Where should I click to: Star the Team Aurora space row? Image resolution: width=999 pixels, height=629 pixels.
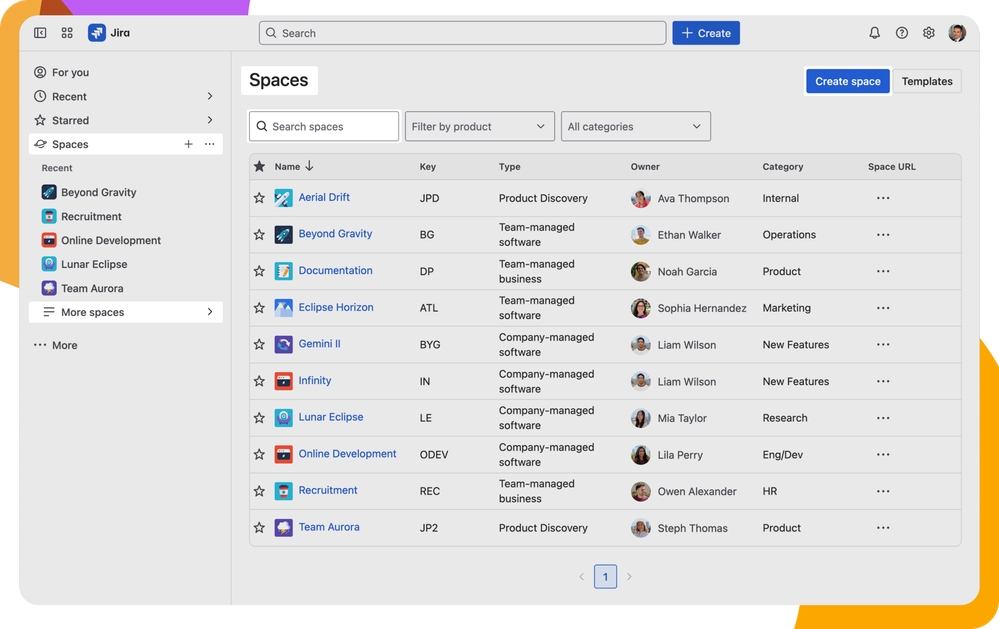coord(259,528)
